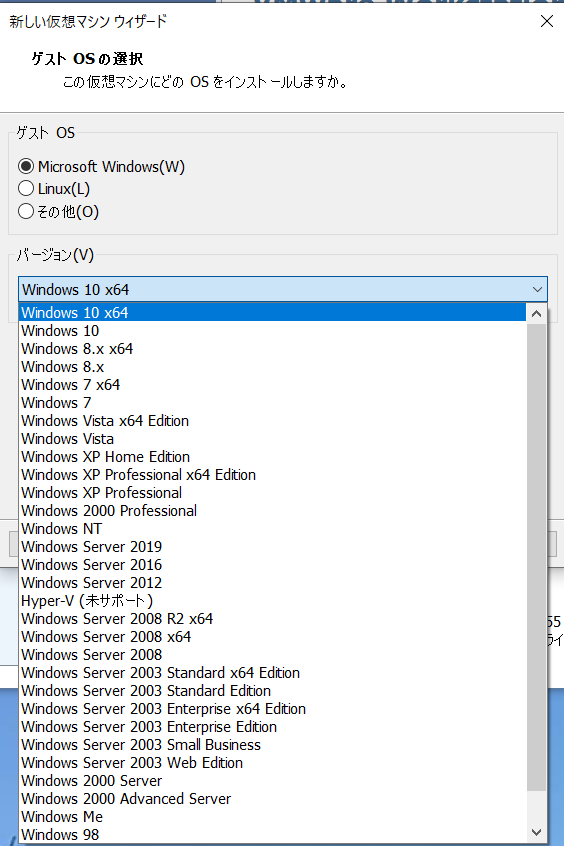
Task: Click scrollbar up arrow in version list
Action: tap(536, 313)
